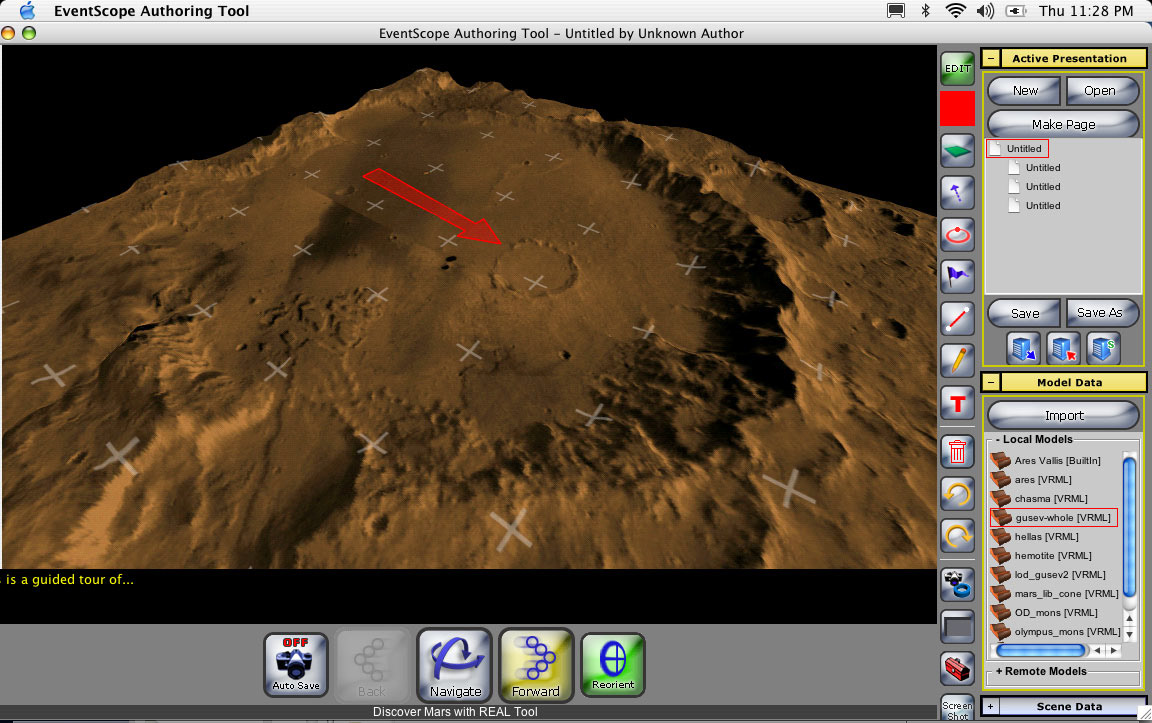Select the green plane tool
The image size is (1152, 723).
(957, 151)
